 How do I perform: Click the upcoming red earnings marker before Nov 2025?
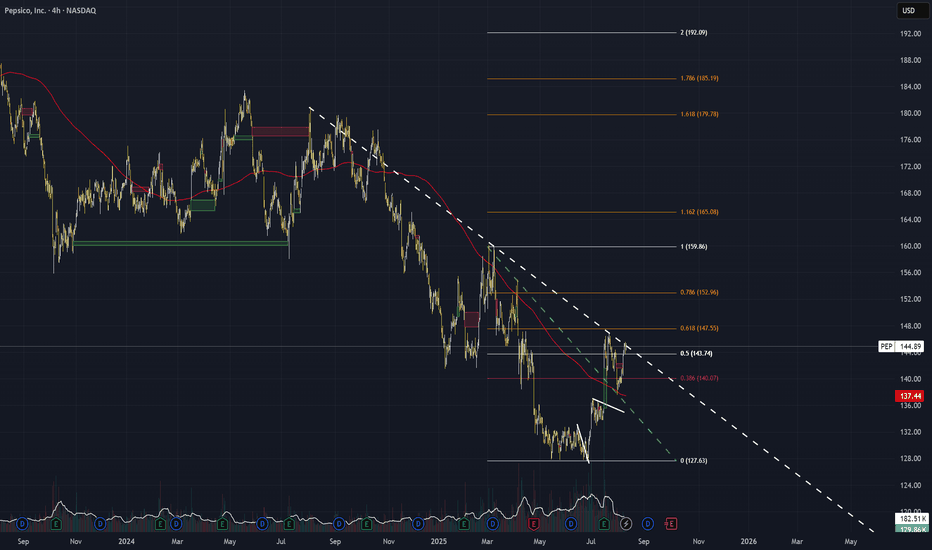coord(671,524)
